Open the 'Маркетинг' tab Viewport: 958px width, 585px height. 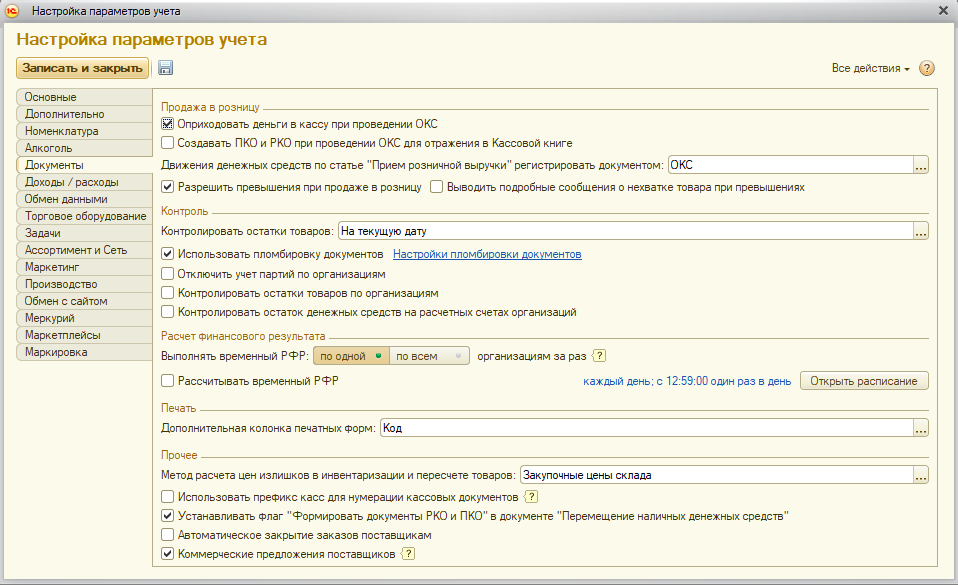[84, 267]
